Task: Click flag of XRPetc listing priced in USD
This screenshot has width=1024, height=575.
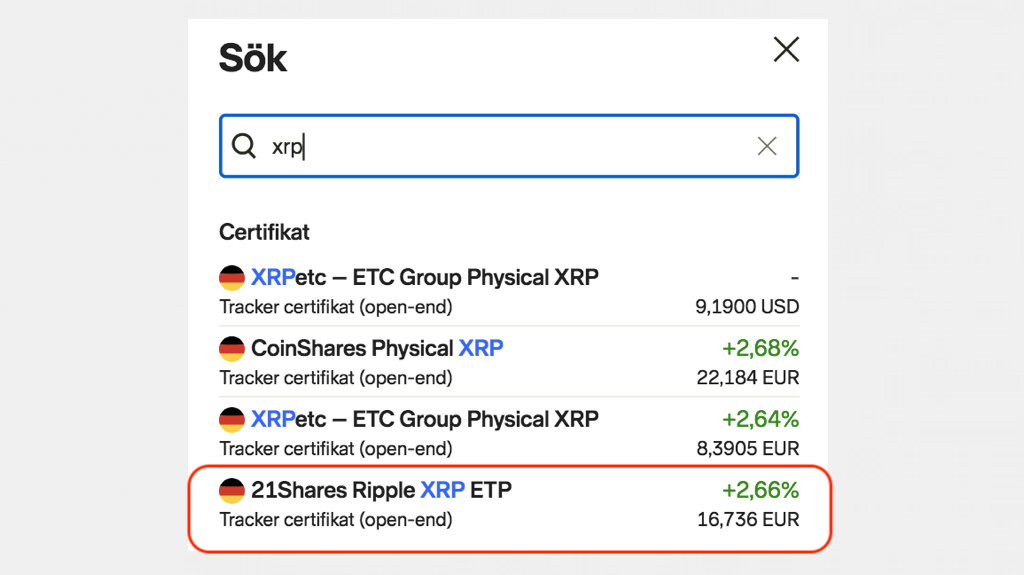Action: point(232,278)
